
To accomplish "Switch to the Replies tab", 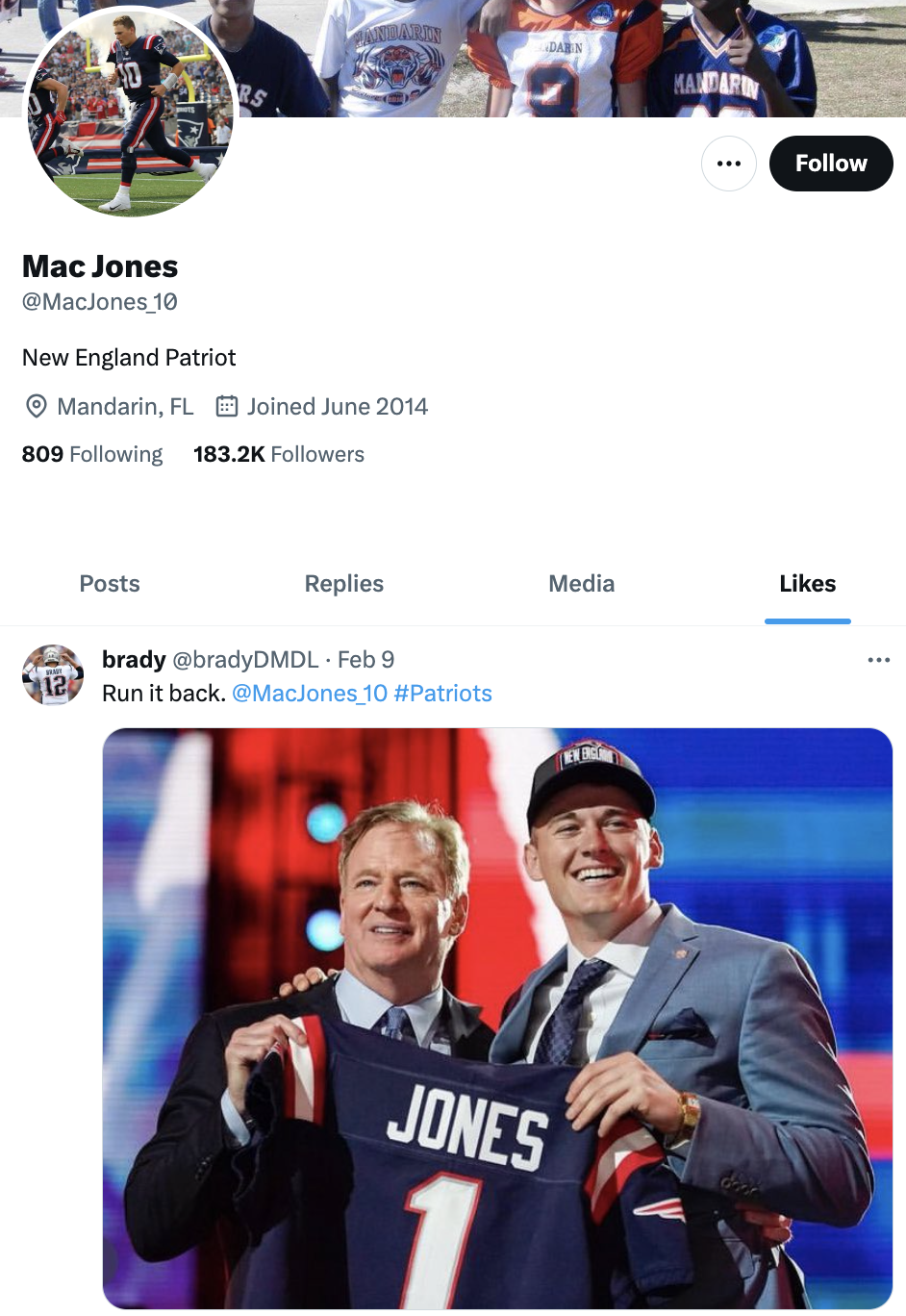I will coord(344,584).
